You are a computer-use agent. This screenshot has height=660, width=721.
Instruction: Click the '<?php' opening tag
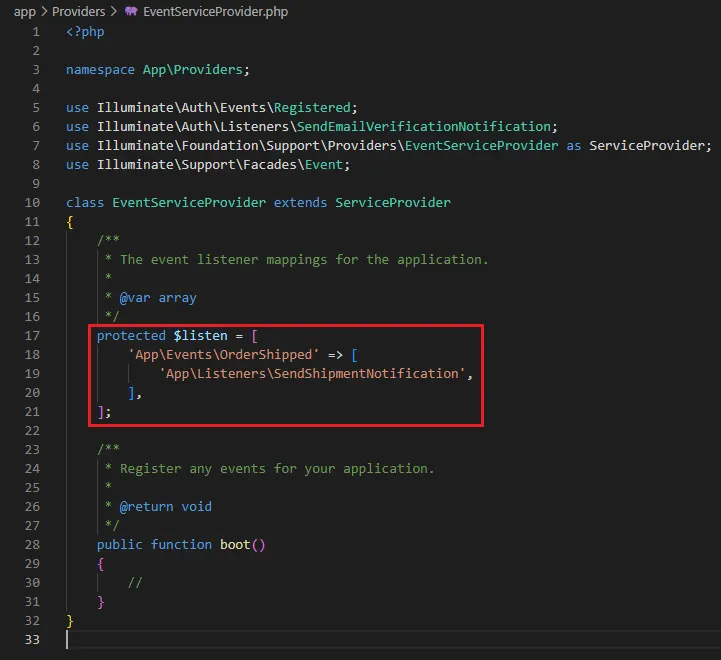[85, 32]
